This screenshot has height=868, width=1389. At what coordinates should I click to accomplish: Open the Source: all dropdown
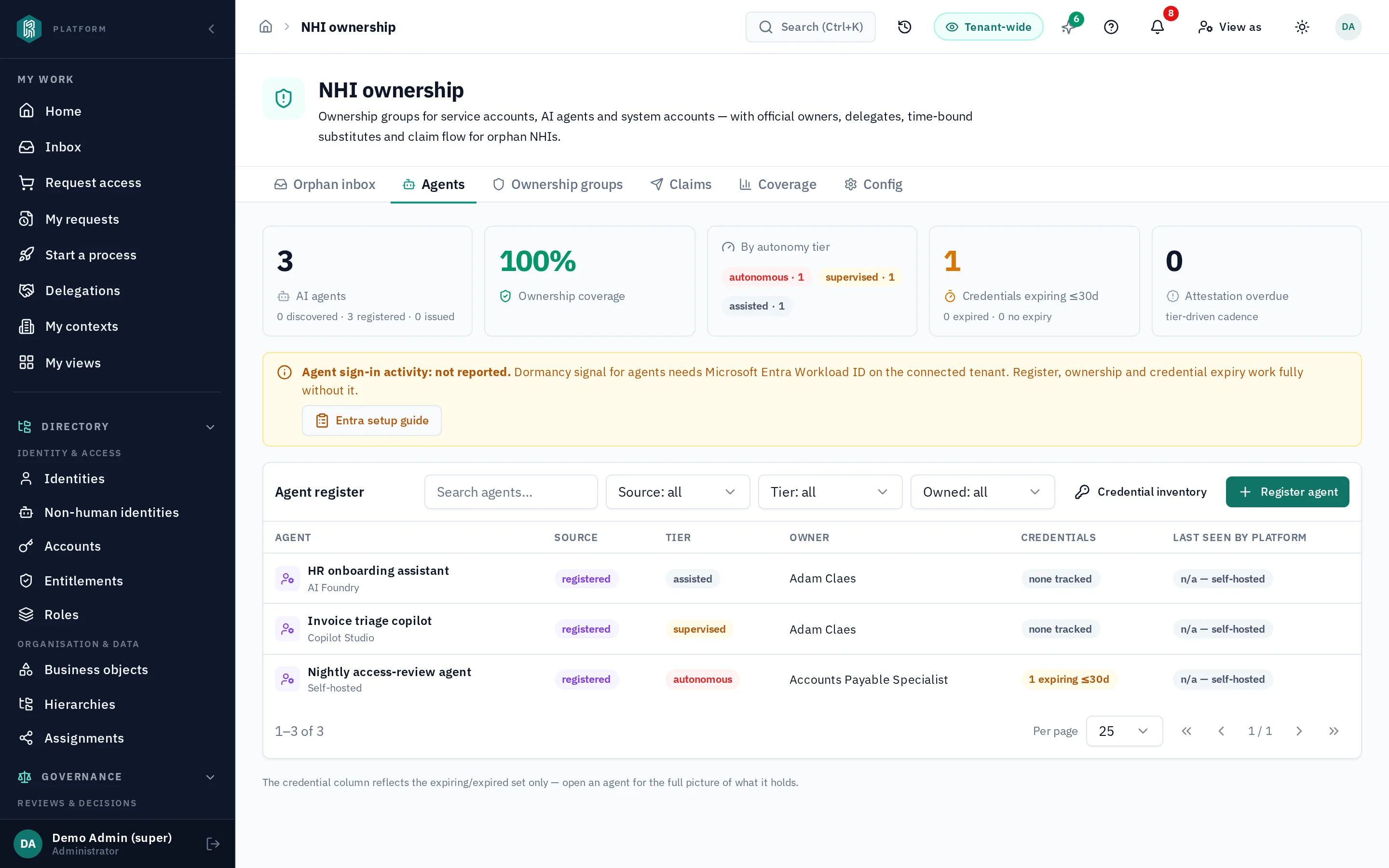677,492
